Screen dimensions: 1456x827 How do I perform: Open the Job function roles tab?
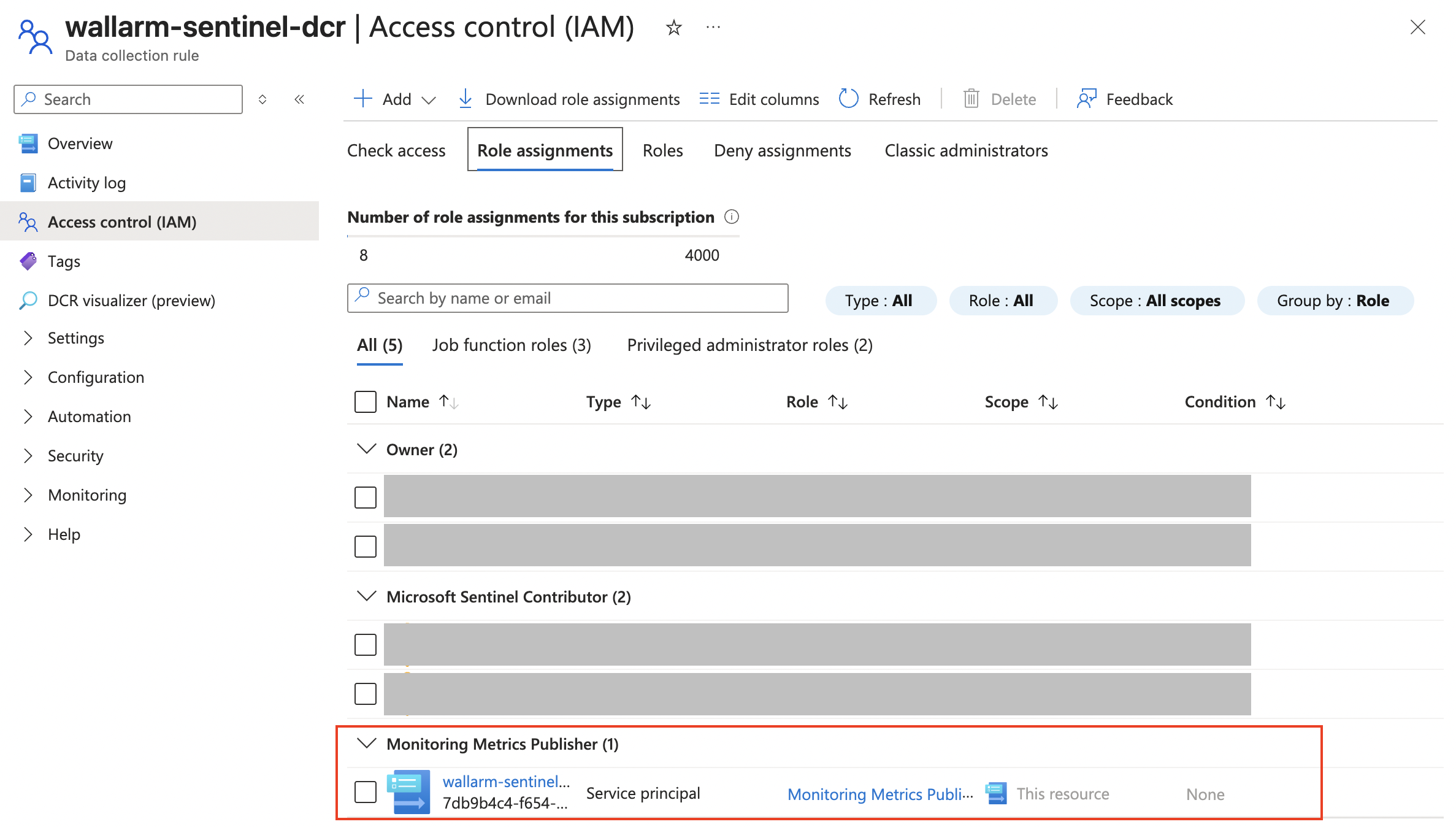coord(510,345)
